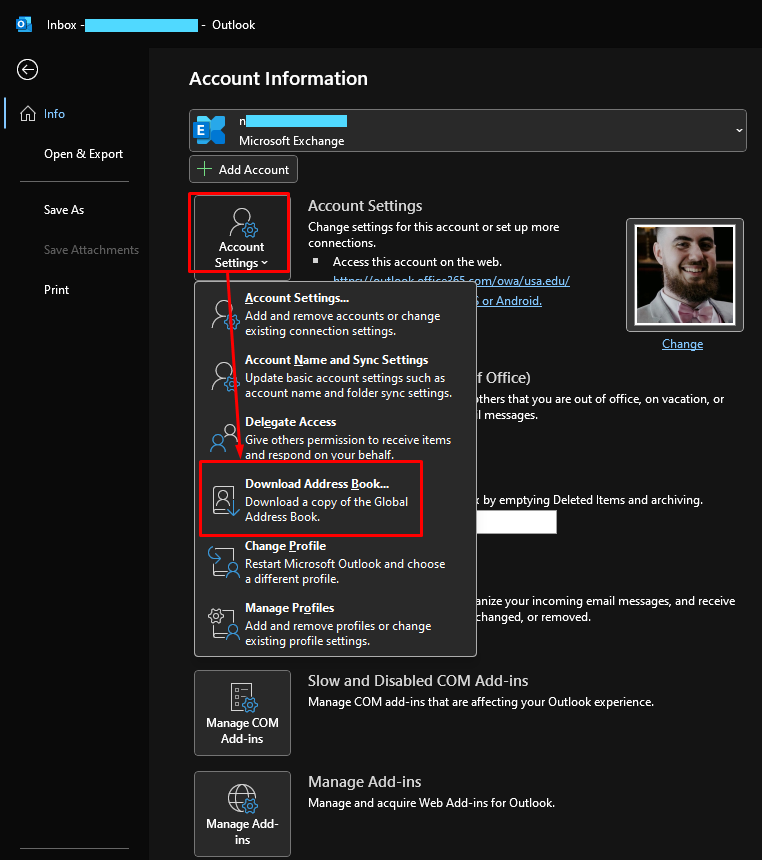Click the back arrow icon
Image resolution: width=762 pixels, height=860 pixels.
(27, 70)
